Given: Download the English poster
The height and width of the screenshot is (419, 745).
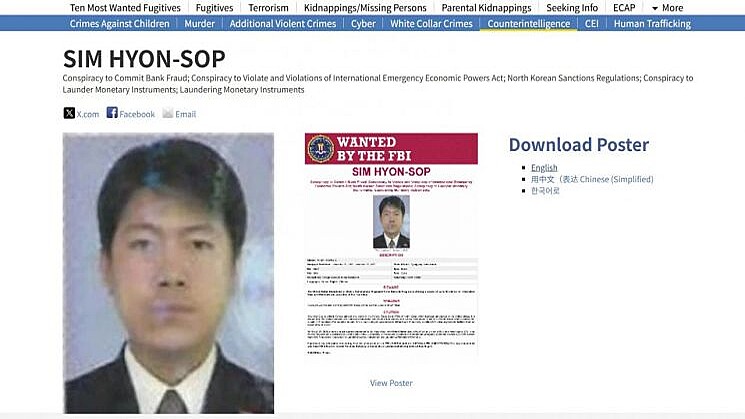Looking at the screenshot, I should pos(544,168).
